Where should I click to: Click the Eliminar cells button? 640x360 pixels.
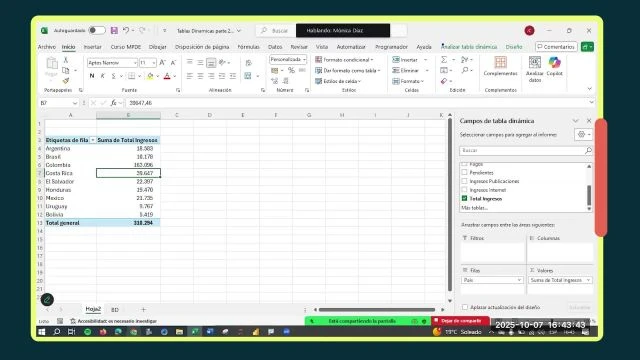tap(409, 71)
